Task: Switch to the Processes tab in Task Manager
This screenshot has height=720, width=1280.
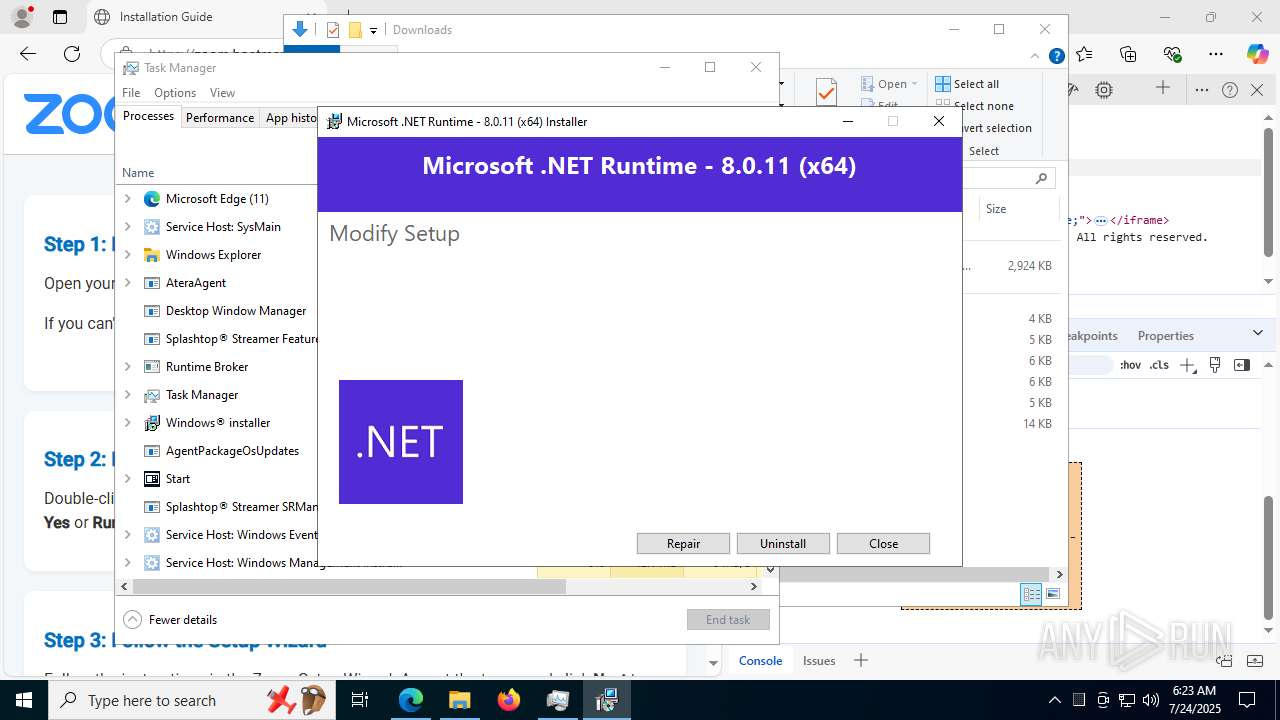Action: [148, 117]
